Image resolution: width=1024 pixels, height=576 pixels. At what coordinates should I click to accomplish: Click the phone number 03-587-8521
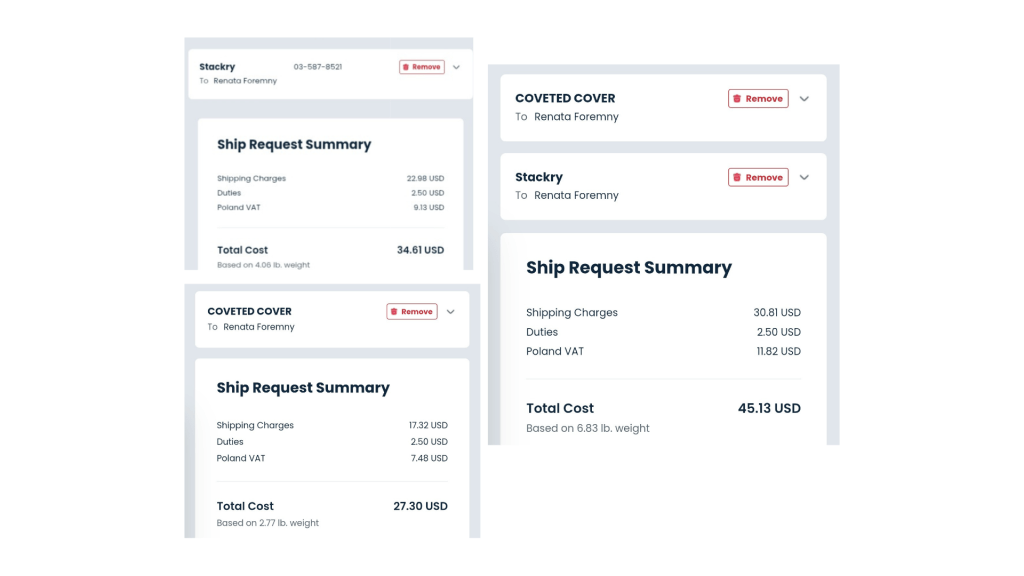318,67
